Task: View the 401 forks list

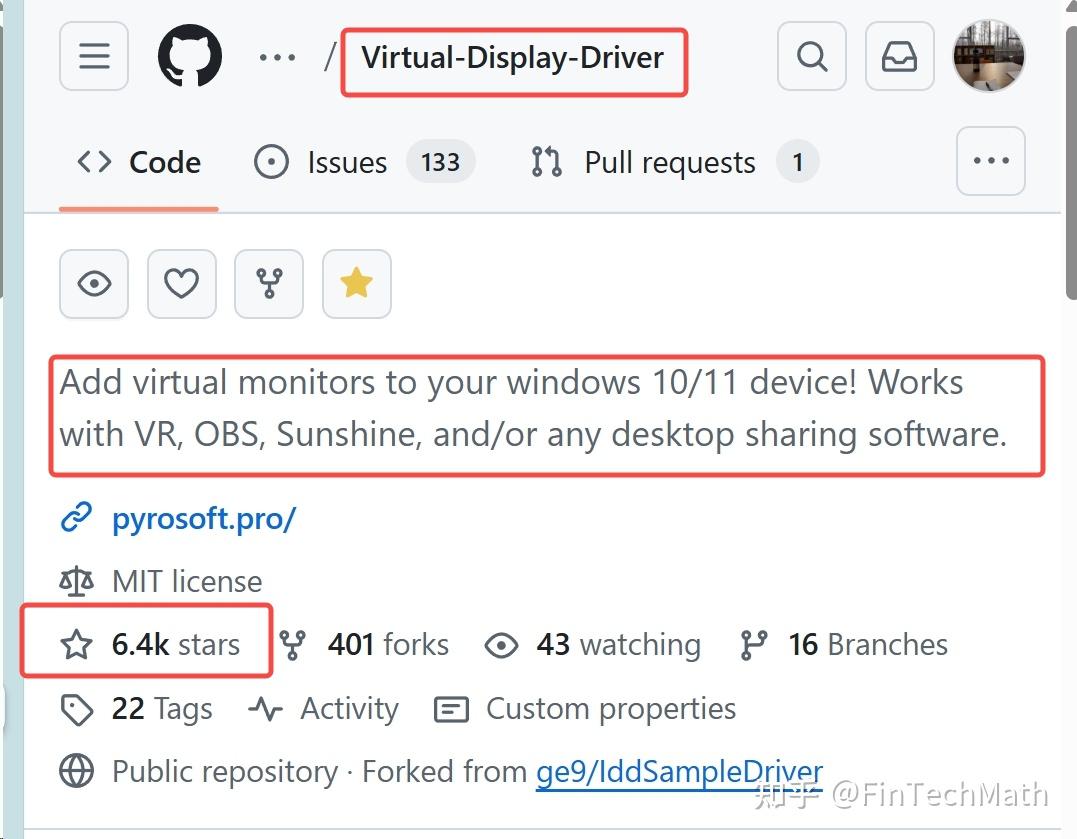Action: point(387,645)
